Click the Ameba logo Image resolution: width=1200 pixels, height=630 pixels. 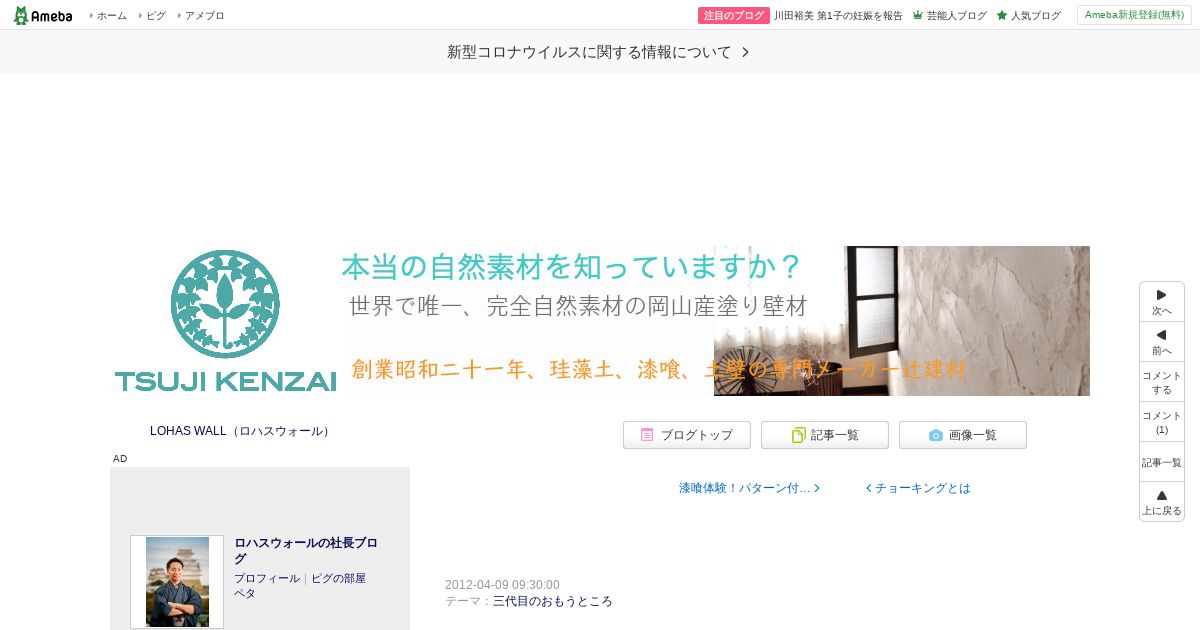(x=43, y=15)
